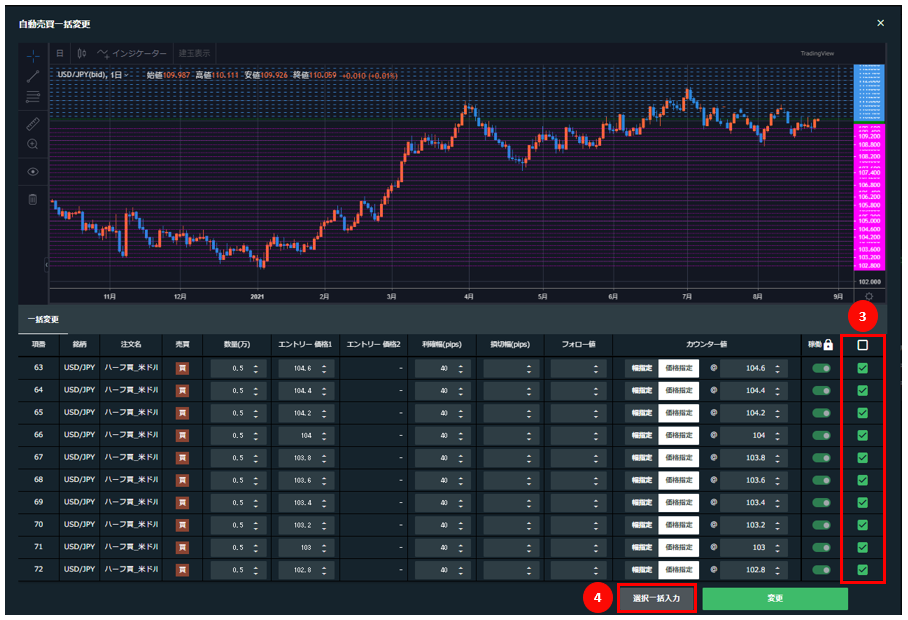Select 価格指定 for row 64 counter value

coord(679,391)
